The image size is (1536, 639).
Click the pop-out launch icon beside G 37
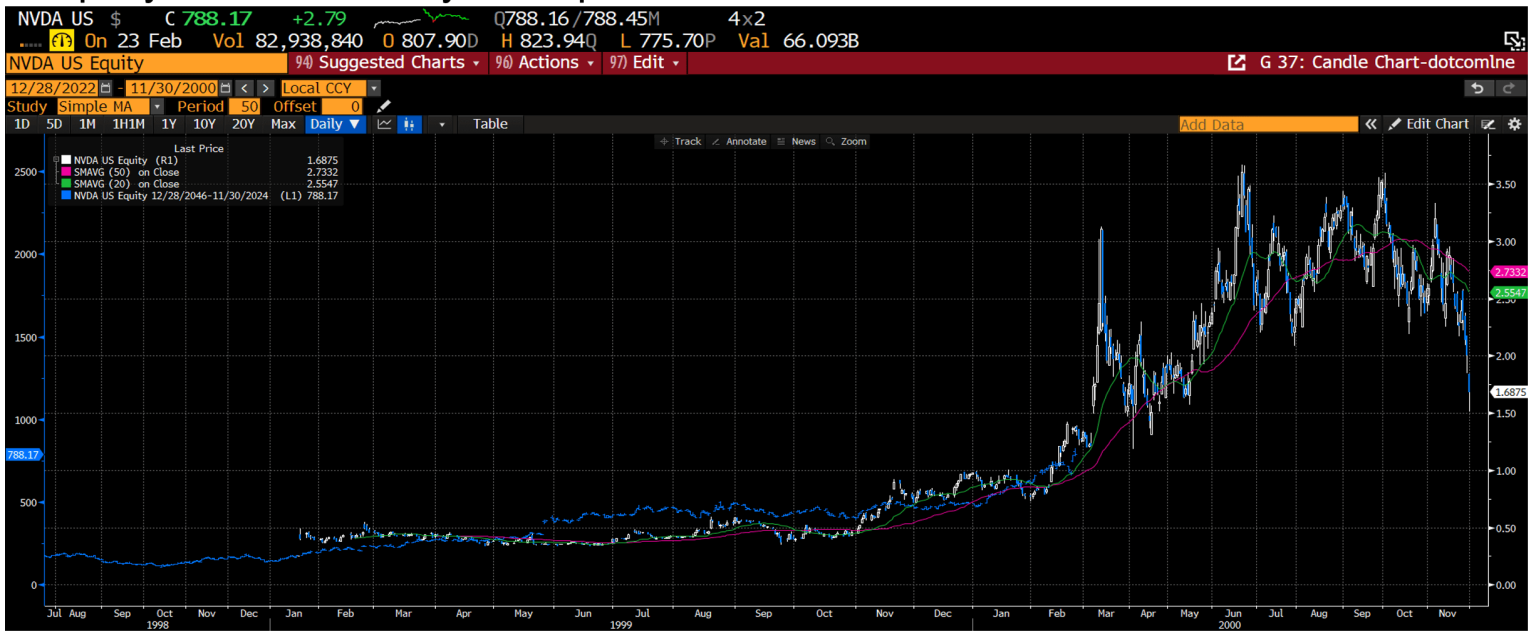[1237, 61]
